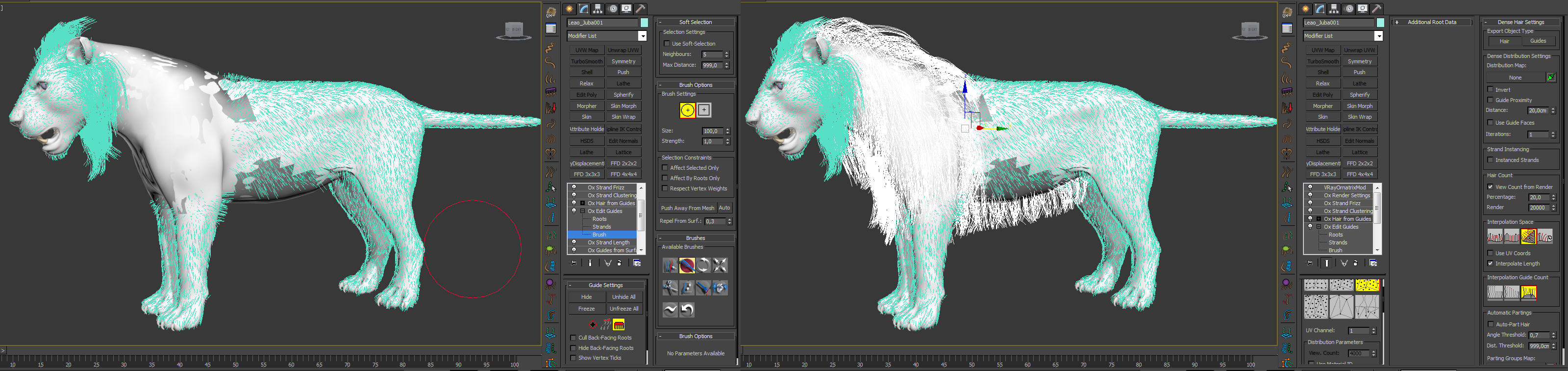Screen dimensions: 1568x371
Task: Click the Unhide All button
Action: click(x=624, y=297)
